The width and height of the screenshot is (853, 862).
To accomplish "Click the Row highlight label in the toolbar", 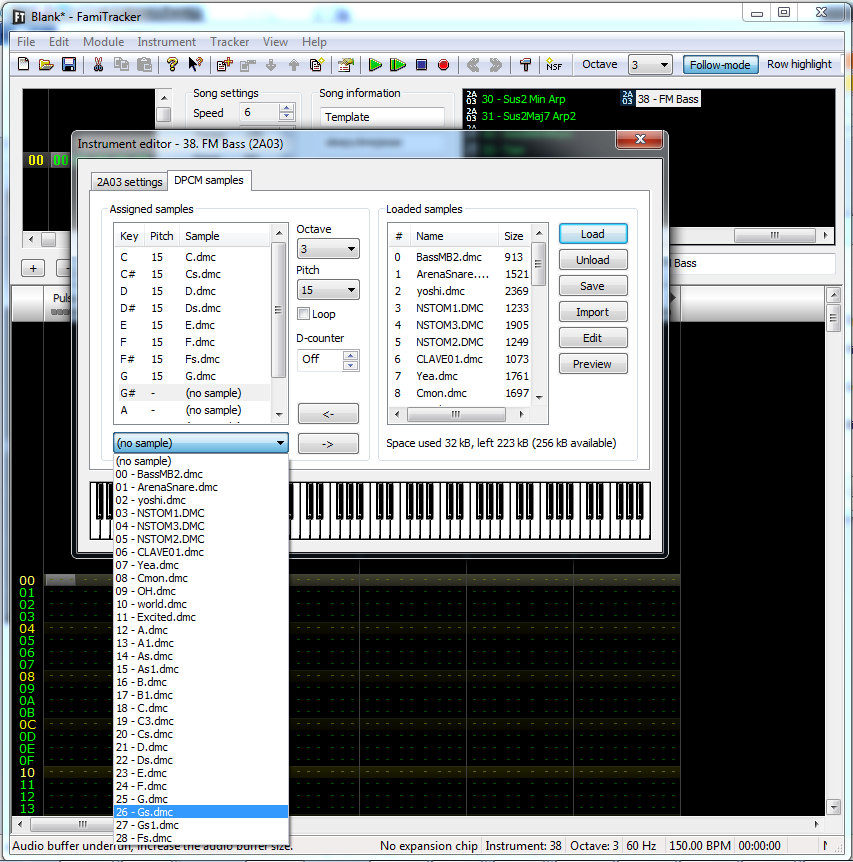I will (x=799, y=64).
